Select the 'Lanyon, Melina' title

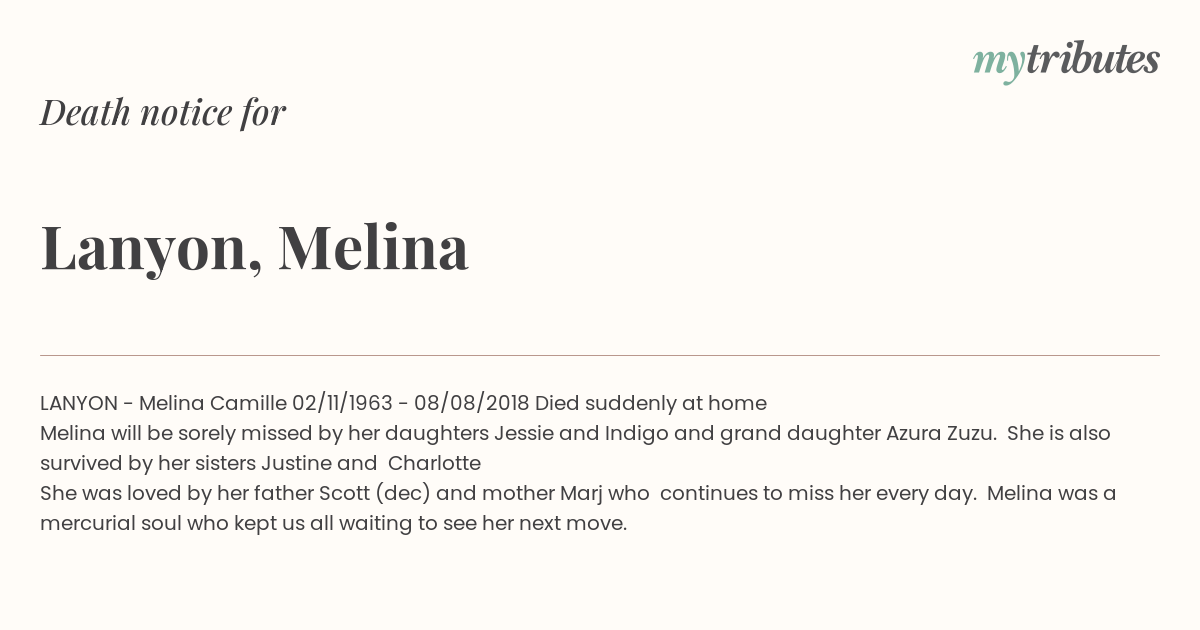tap(255, 248)
